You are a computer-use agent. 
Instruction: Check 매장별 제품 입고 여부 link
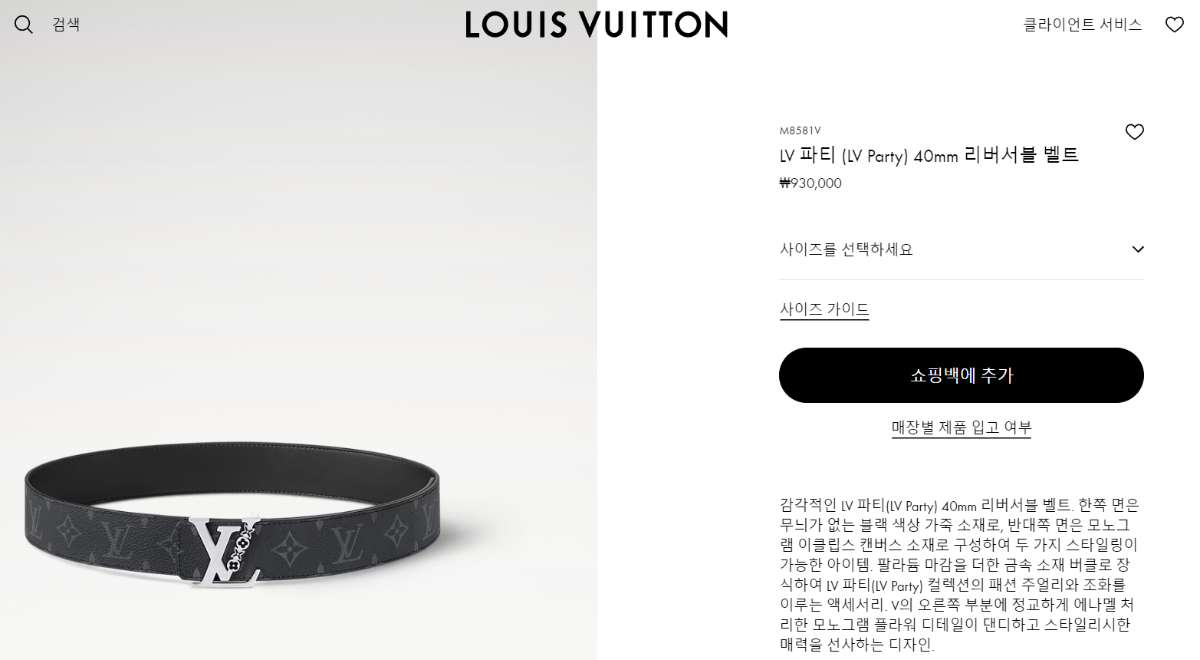click(x=961, y=427)
